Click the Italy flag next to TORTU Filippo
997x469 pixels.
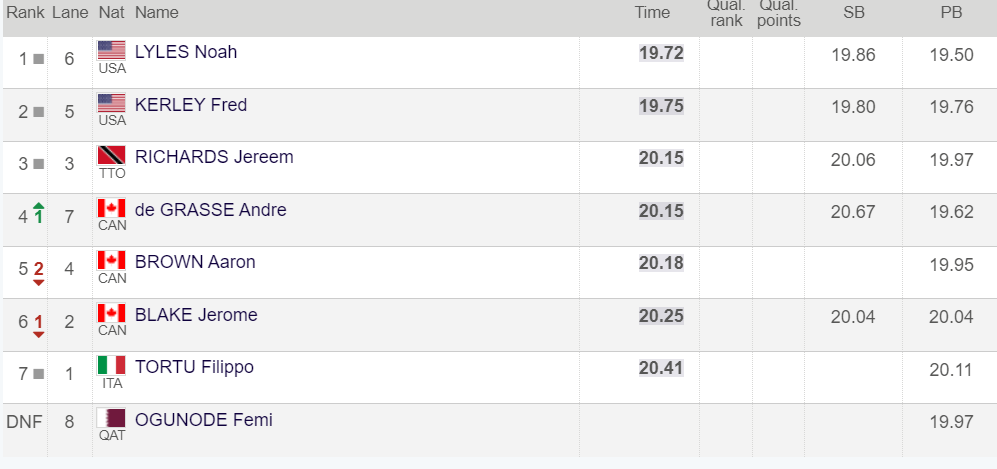[x=111, y=365]
